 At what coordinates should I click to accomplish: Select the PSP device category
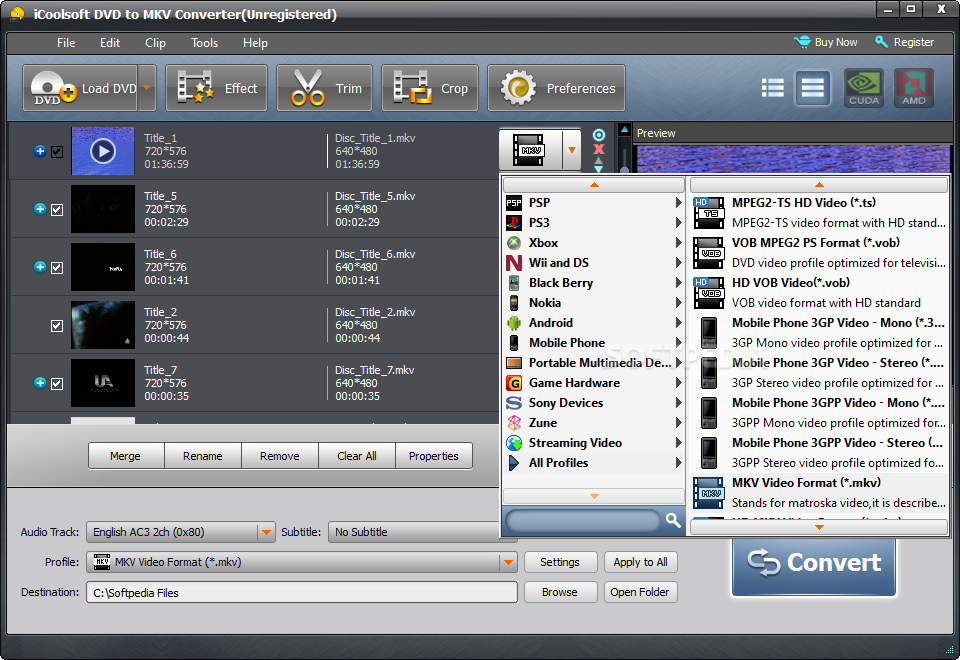click(593, 203)
